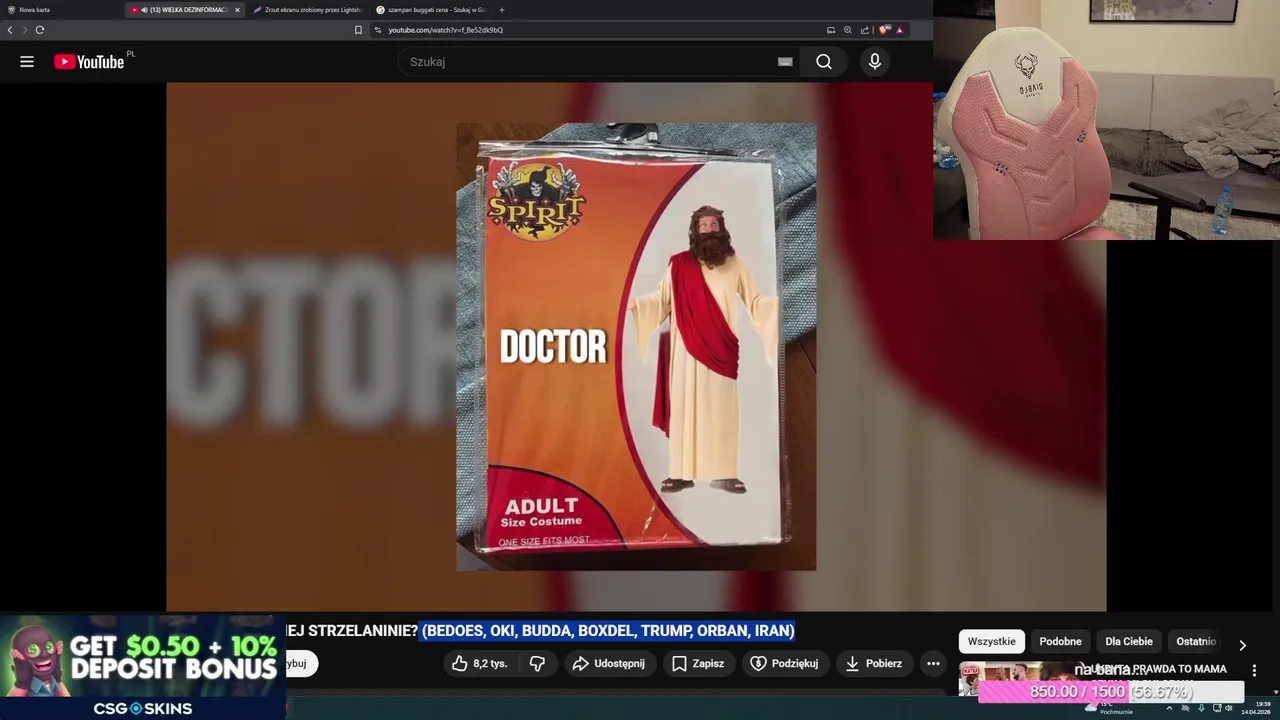Viewport: 1280px width, 720px height.
Task: Open a new tab with plus button
Action: point(502,10)
